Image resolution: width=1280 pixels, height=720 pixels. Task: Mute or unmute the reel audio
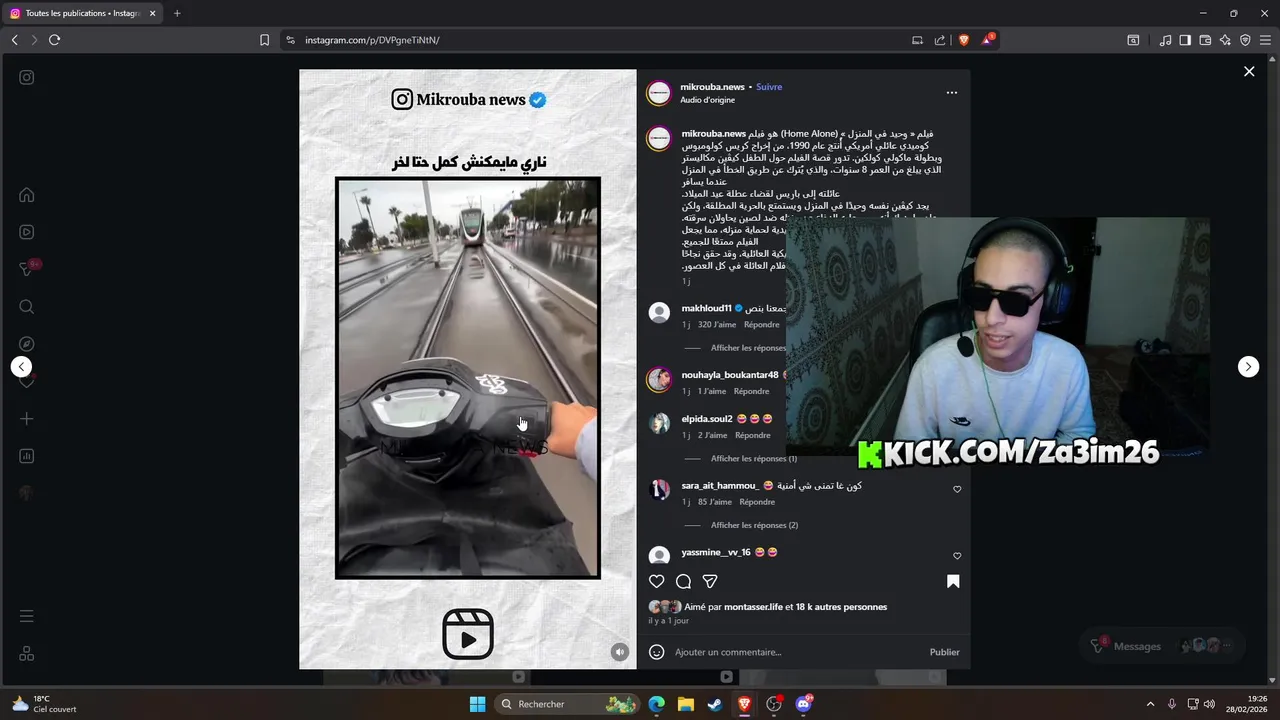pos(620,652)
